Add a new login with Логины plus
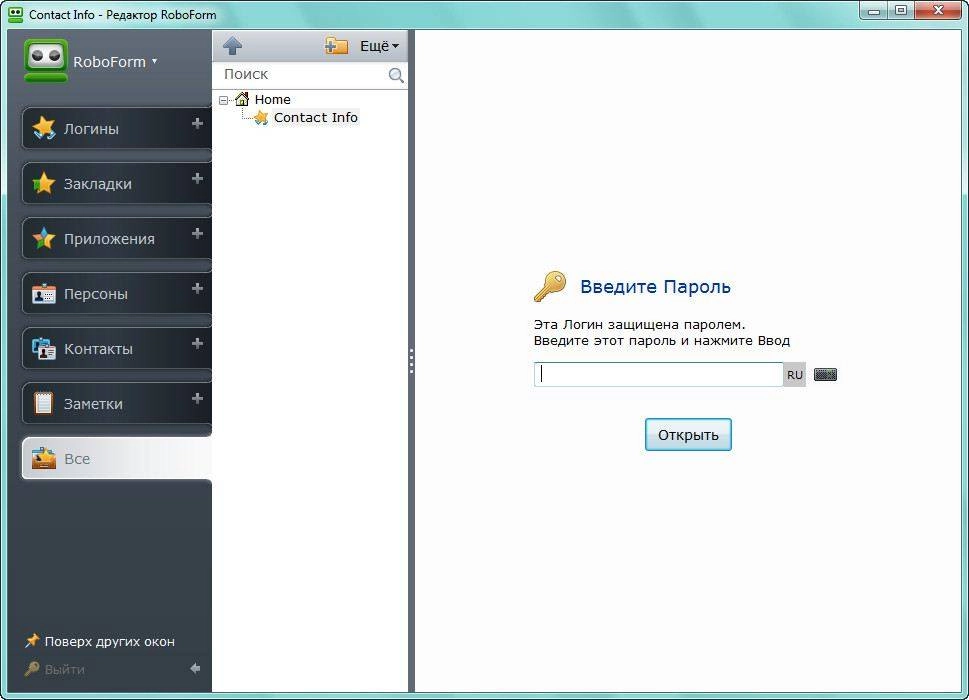Viewport: 969px width, 700px height. point(197,123)
